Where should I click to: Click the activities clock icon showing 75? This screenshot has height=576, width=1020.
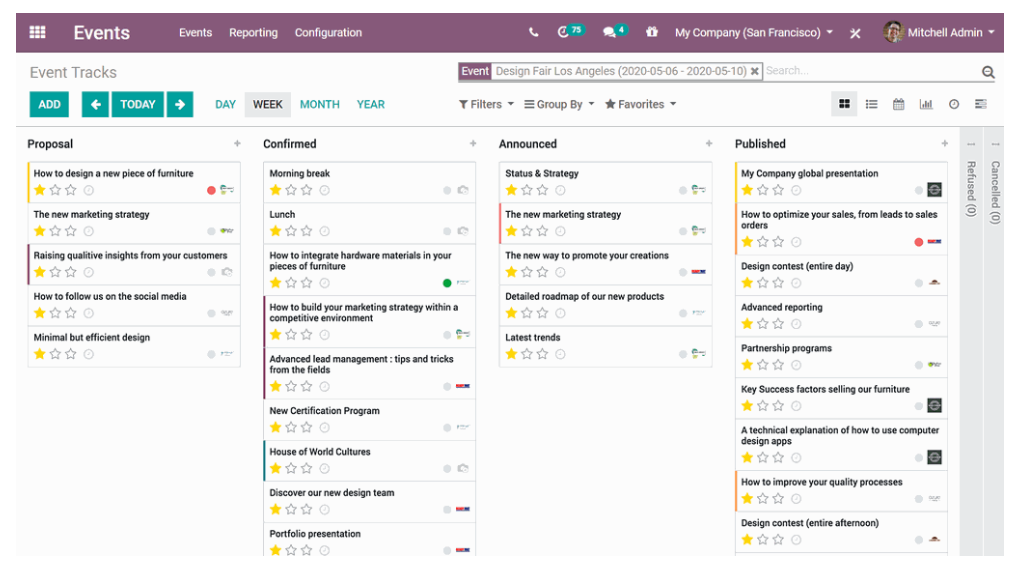(x=567, y=31)
